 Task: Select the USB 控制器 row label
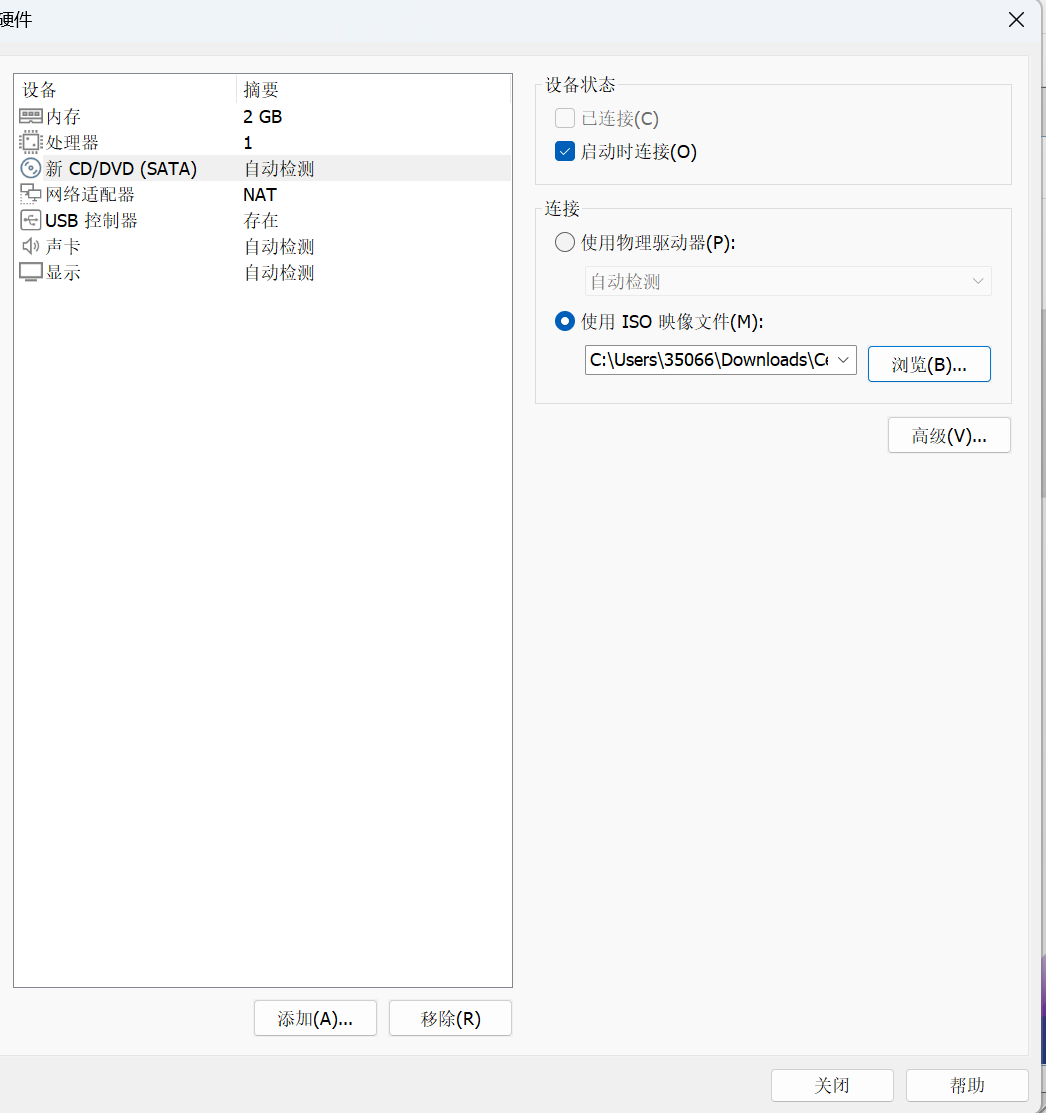pos(91,221)
